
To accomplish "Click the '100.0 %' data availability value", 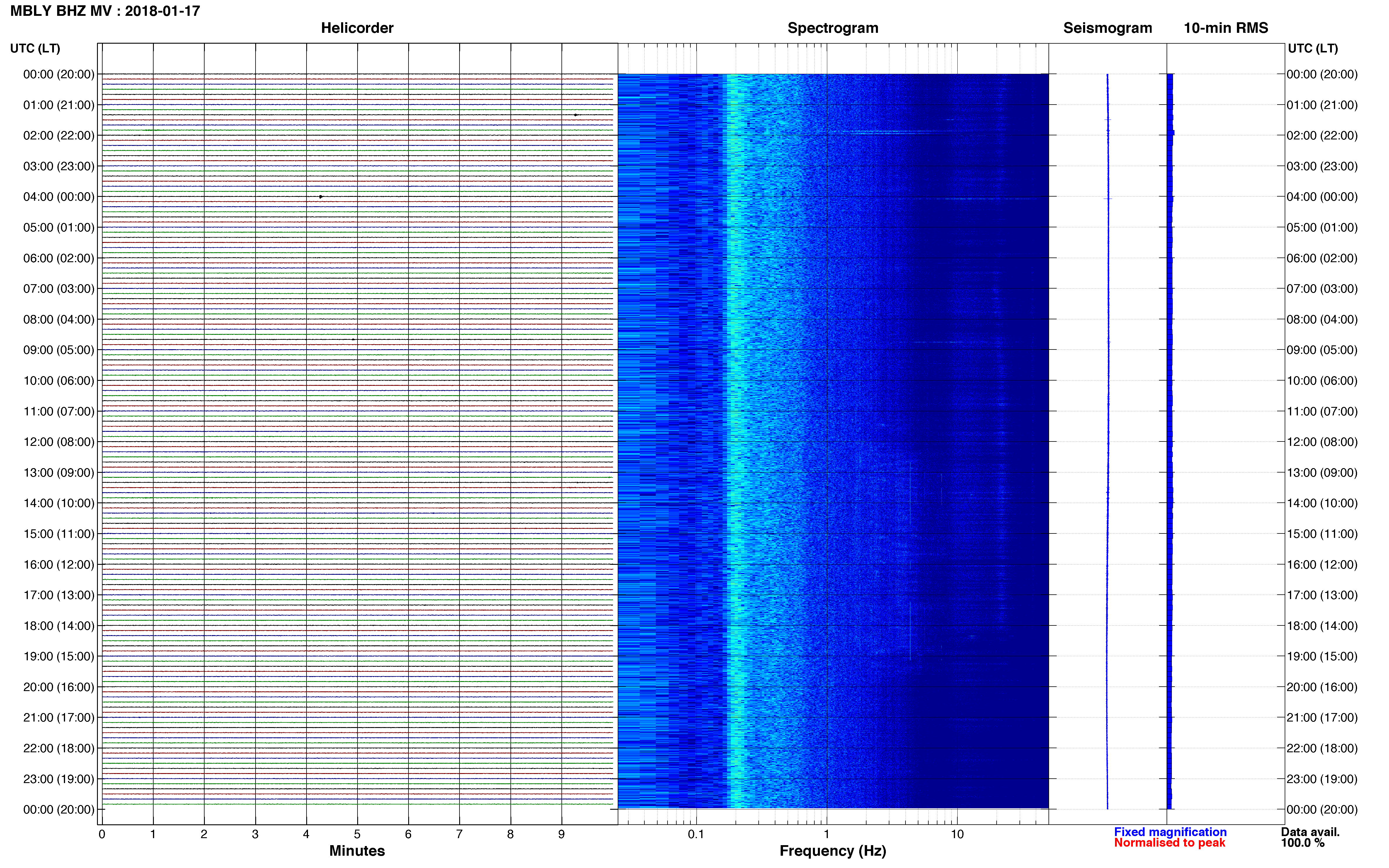I will [x=1303, y=843].
